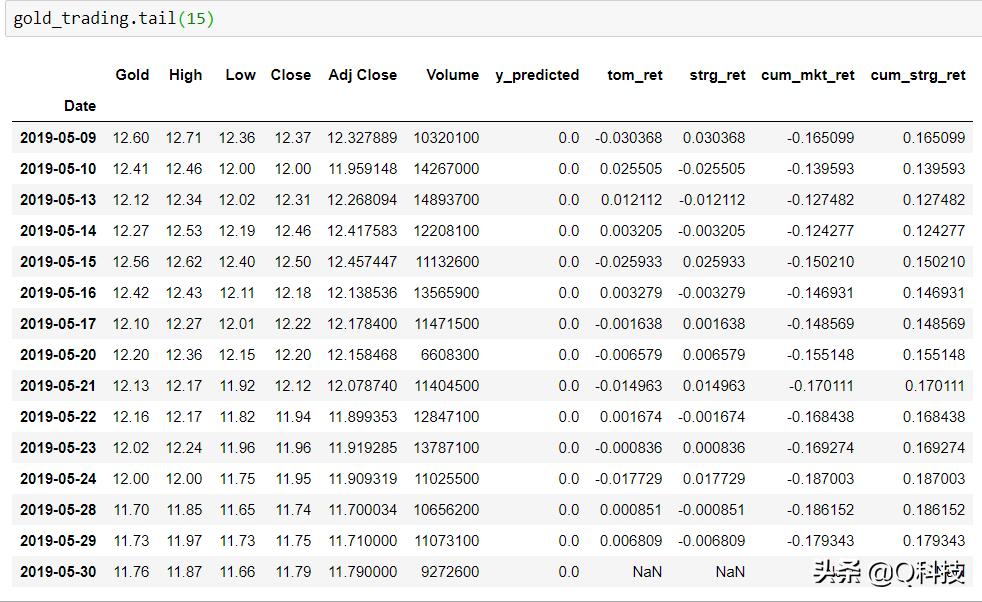Select the cum_mkt_ret column header
Screen dimensions: 982x602
807,75
